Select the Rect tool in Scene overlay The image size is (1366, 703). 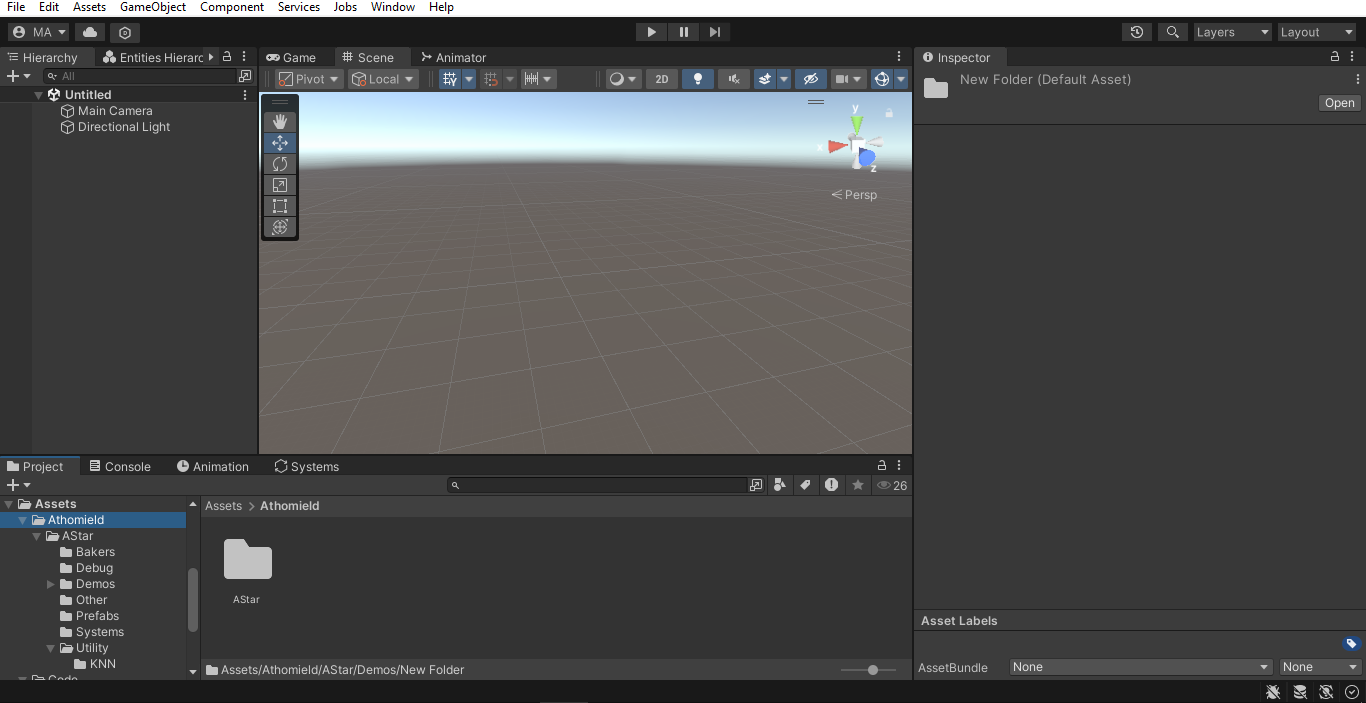(280, 206)
